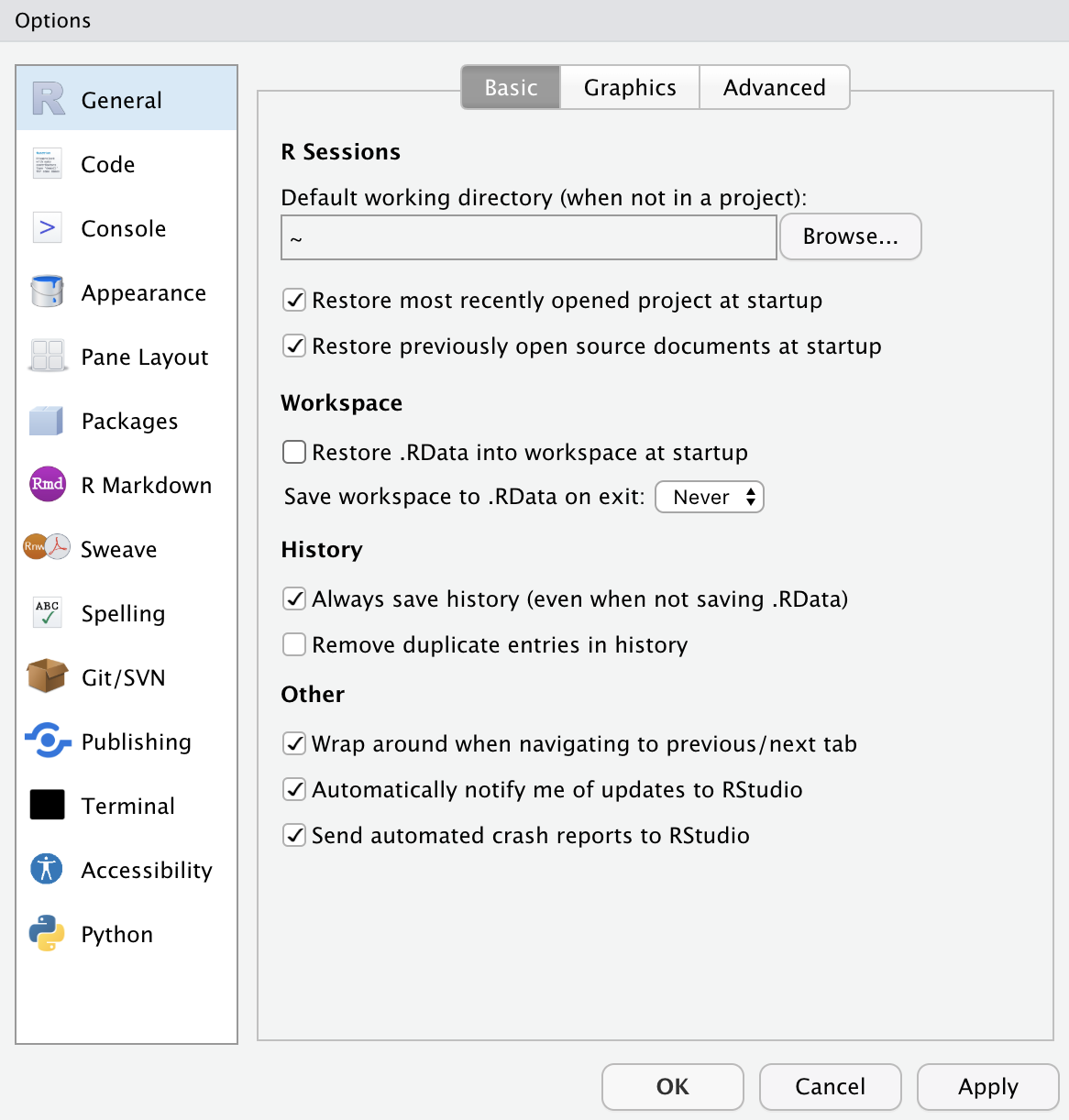Screen dimensions: 1069x1120
Task: Open the Spelling ABC check icon
Action: click(x=48, y=612)
